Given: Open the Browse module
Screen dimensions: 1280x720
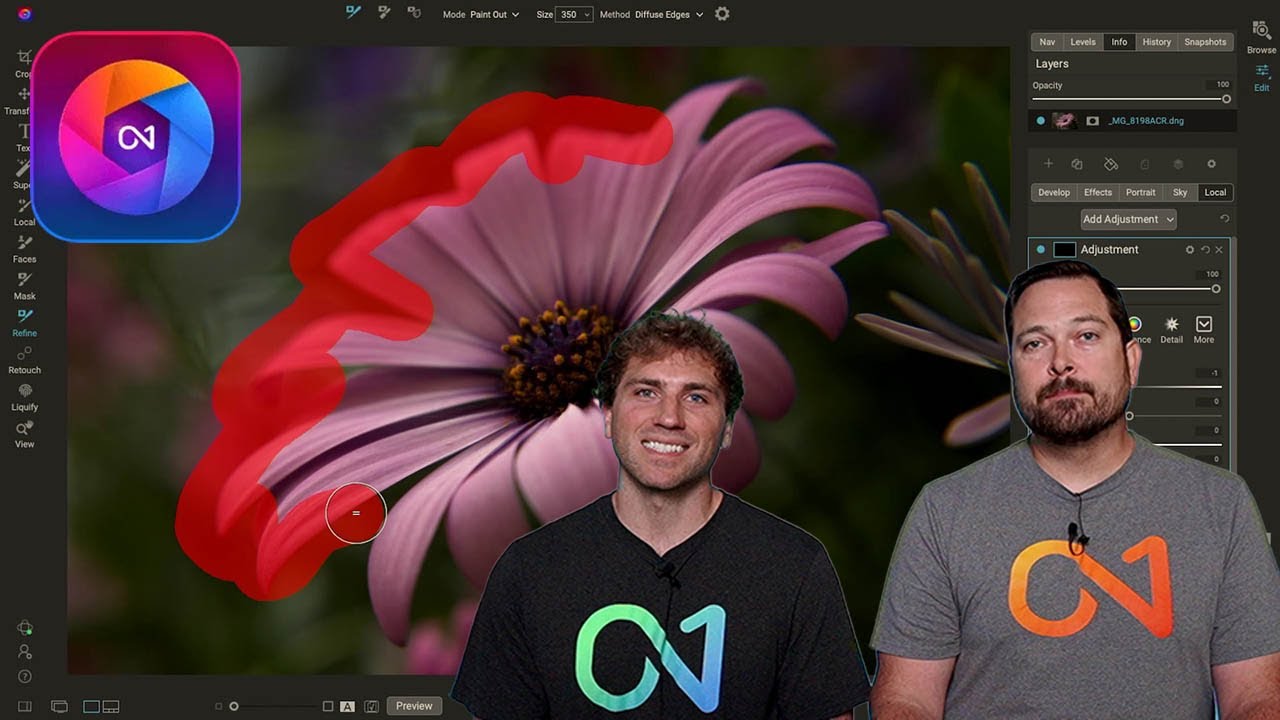Looking at the screenshot, I should coord(1261,37).
